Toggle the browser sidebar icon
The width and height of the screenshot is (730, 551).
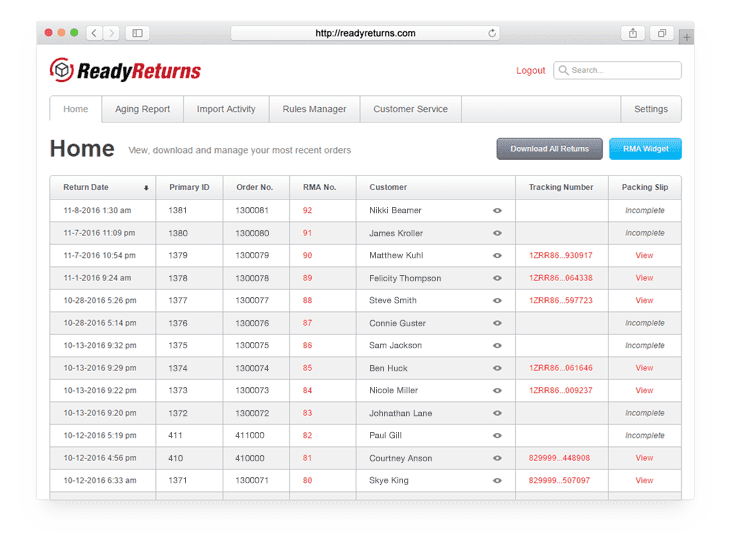click(x=137, y=33)
